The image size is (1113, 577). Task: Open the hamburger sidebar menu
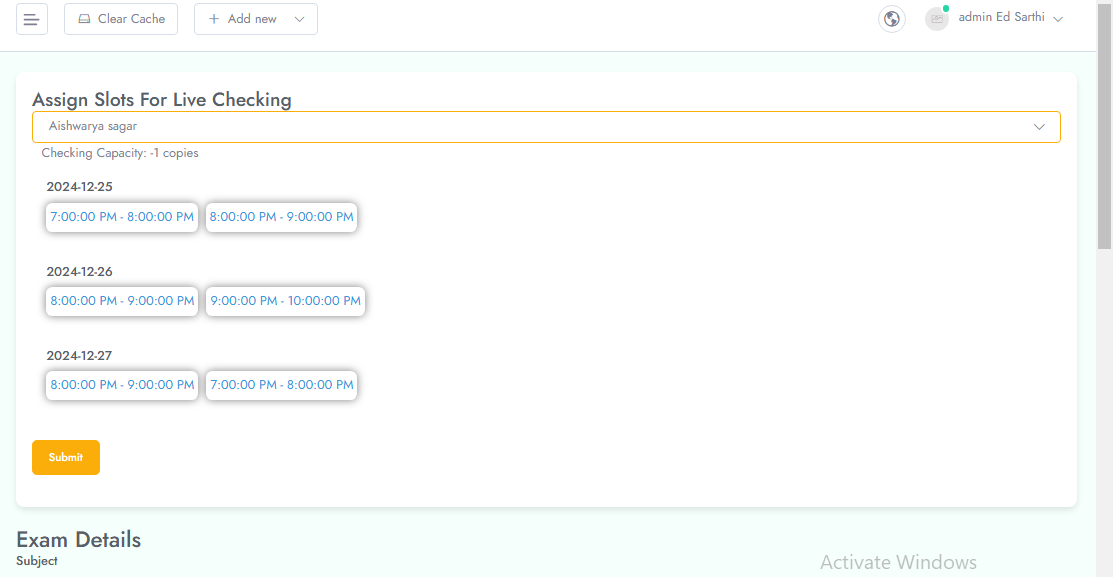coord(32,19)
